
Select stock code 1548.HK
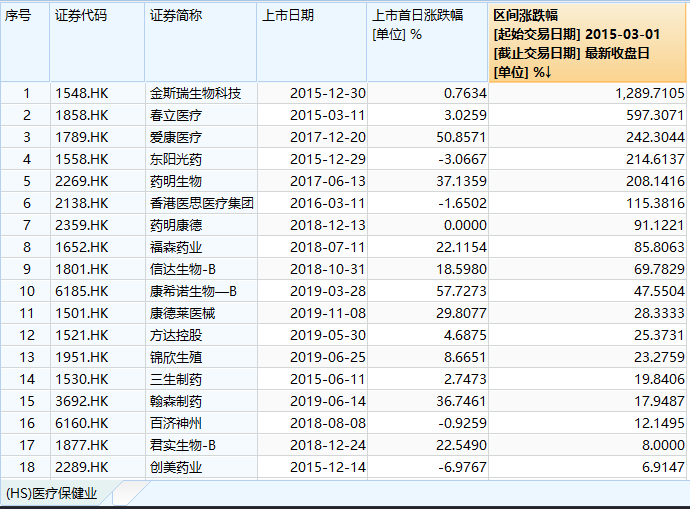coord(82,93)
